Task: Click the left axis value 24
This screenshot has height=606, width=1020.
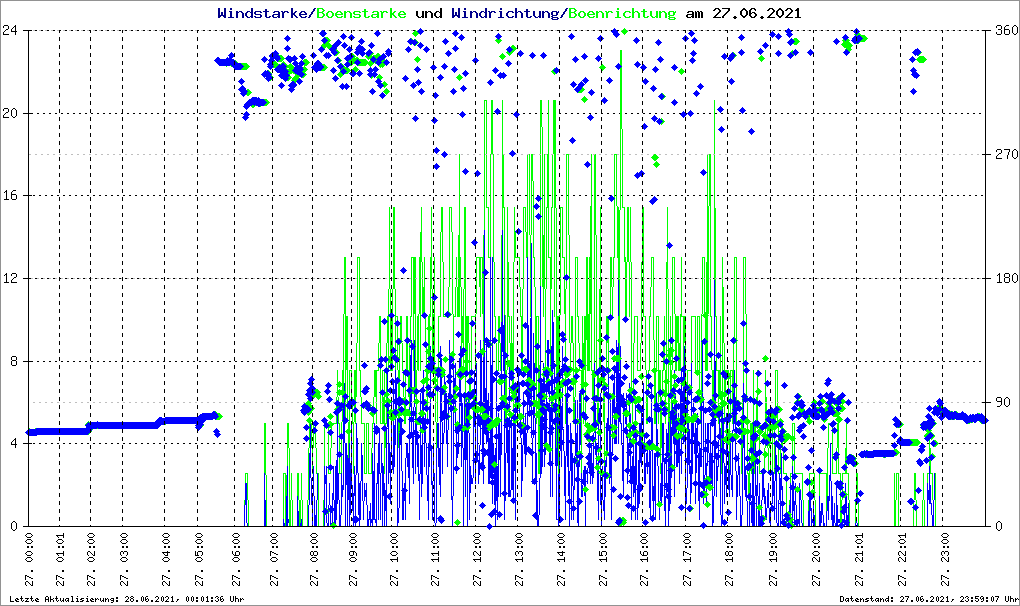Action: point(10,30)
